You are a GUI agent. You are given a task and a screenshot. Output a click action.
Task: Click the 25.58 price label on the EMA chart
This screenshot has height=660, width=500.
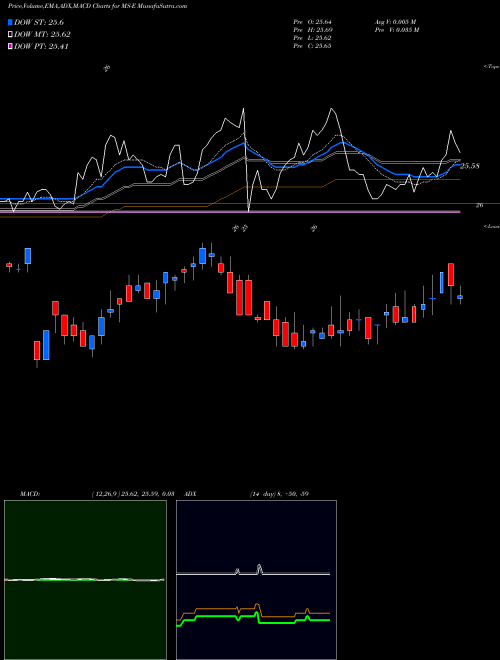470,166
